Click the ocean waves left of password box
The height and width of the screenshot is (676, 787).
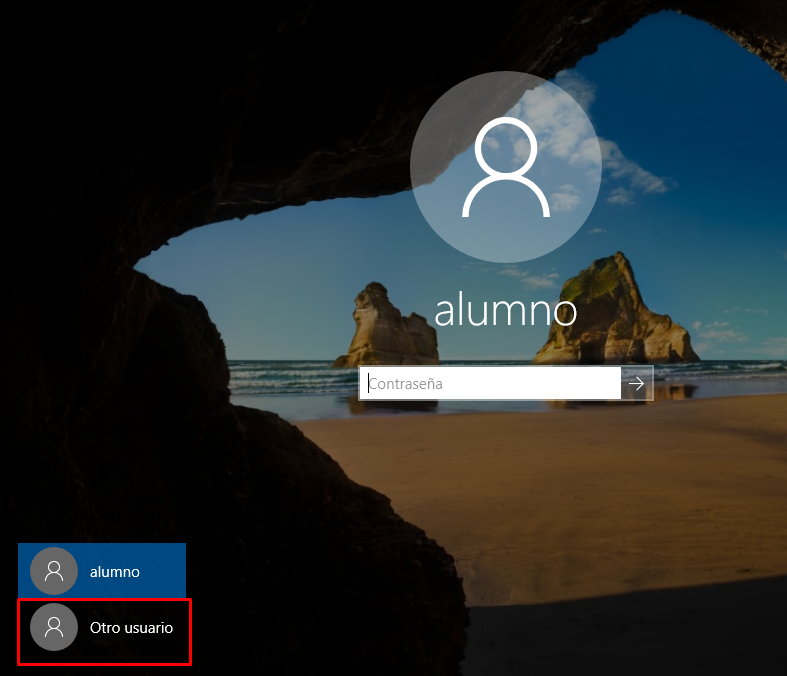coord(294,376)
